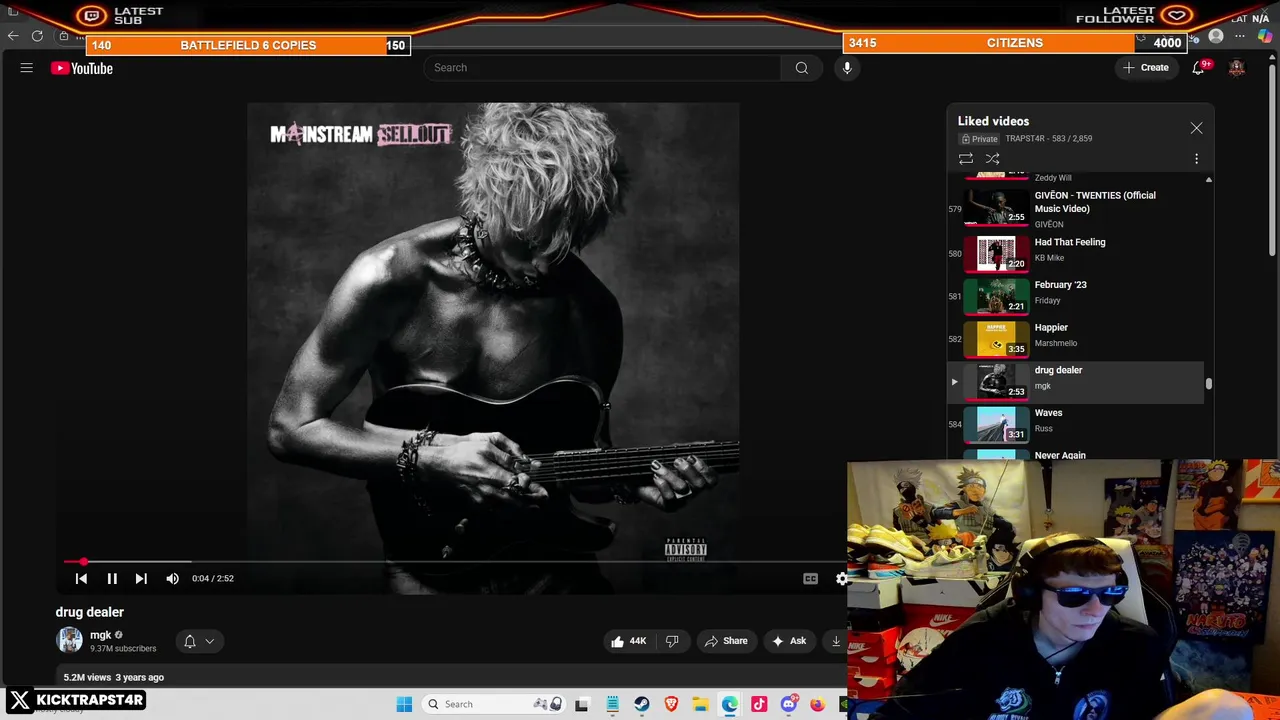Open the account avatar menu
The height and width of the screenshot is (720, 1280).
coord(1237,68)
